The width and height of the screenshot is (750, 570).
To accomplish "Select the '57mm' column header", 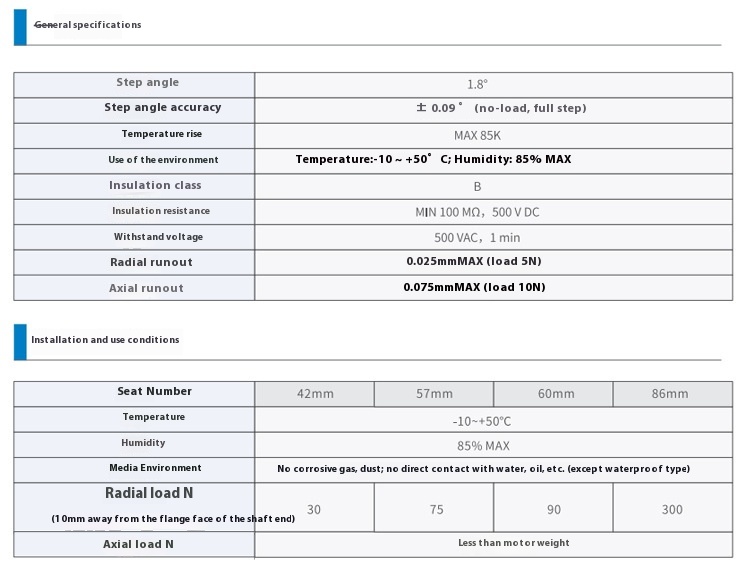I will [x=434, y=394].
